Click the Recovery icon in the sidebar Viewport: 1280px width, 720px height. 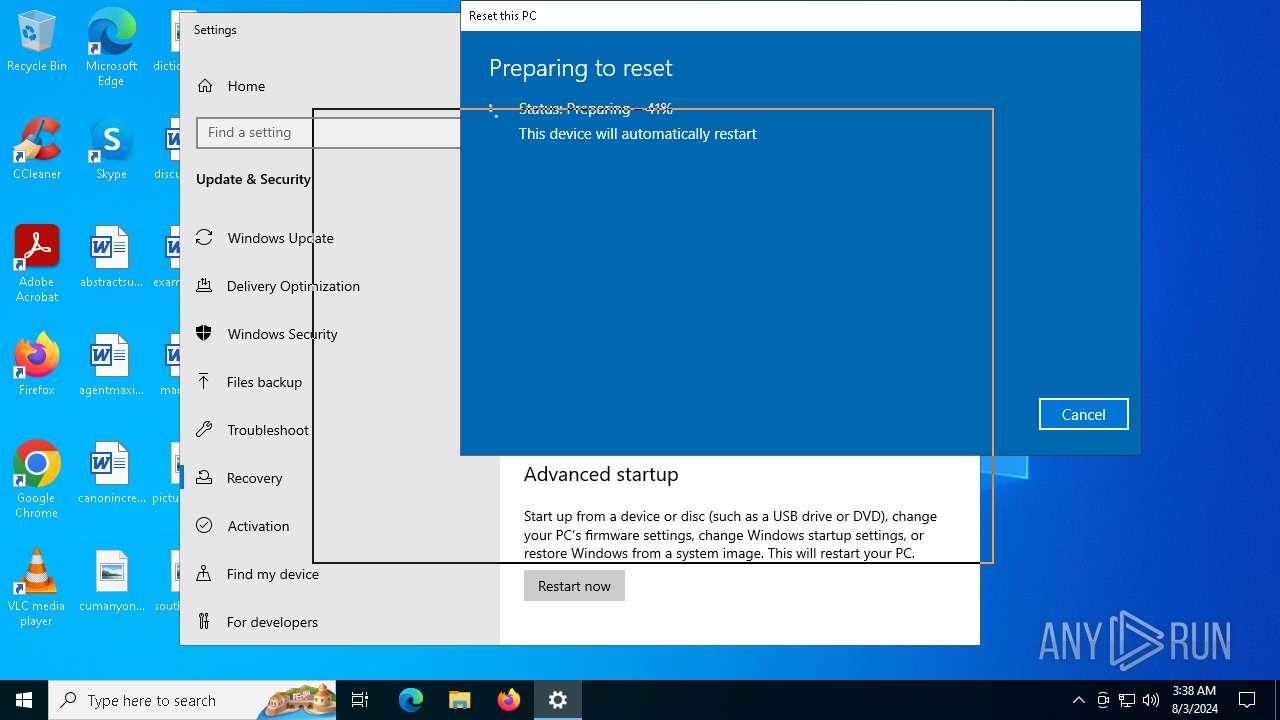[204, 477]
